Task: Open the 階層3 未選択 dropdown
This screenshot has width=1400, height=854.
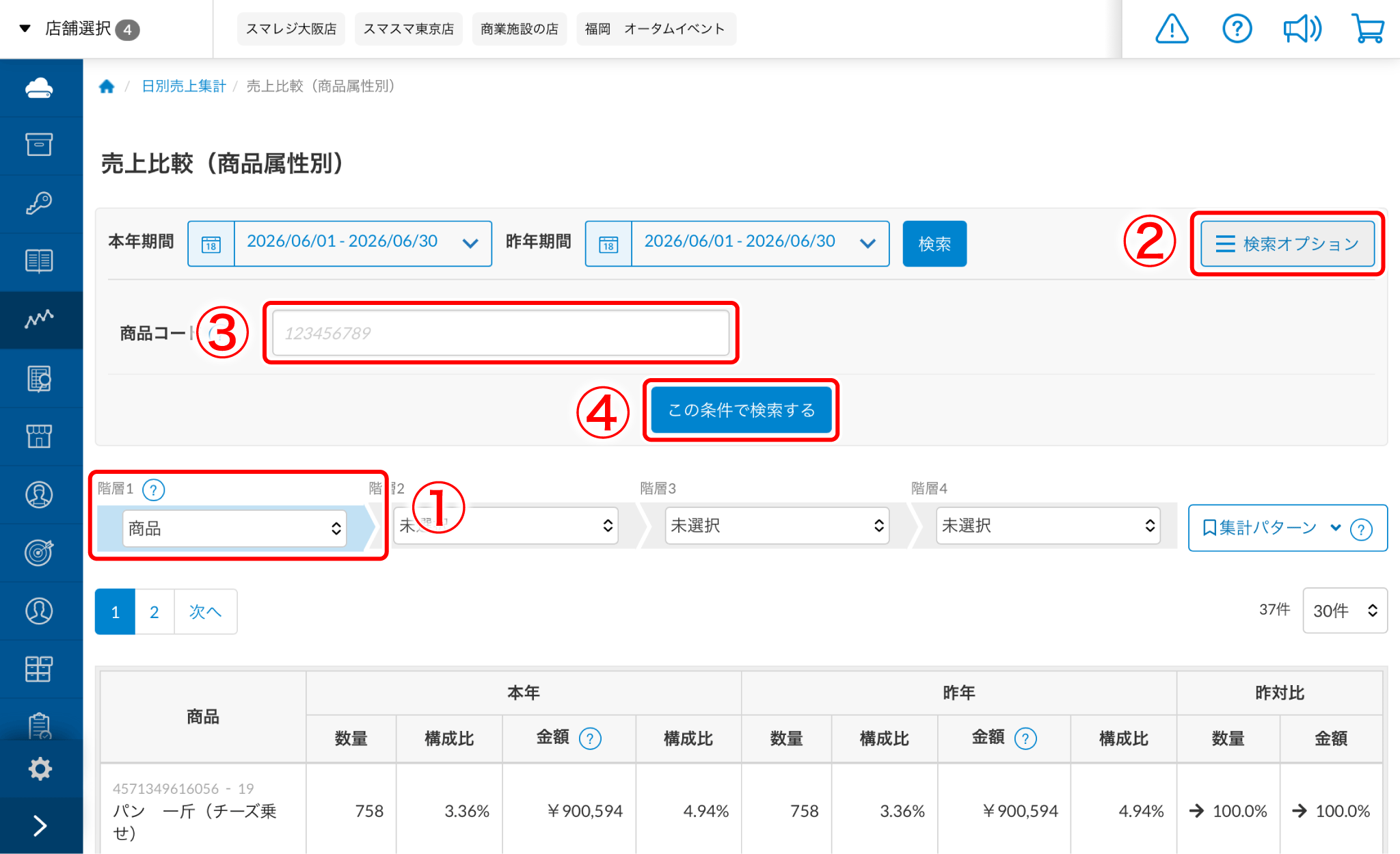Action: point(777,525)
